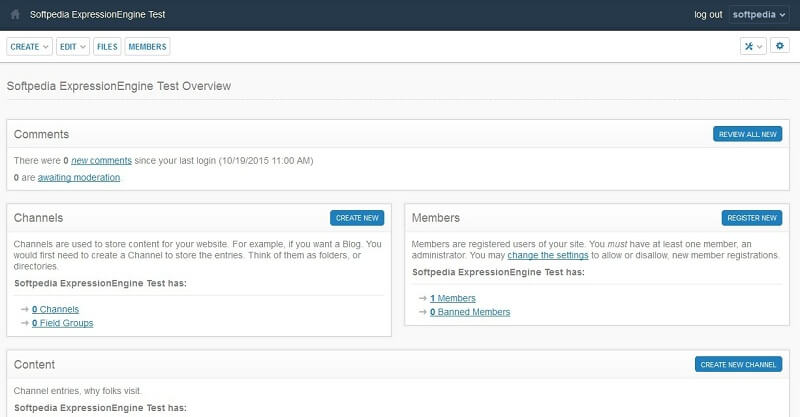Screen dimensions: 800x417
Task: Click the Softpedia ExpressionEngine Test Overview heading
Action: (119, 86)
